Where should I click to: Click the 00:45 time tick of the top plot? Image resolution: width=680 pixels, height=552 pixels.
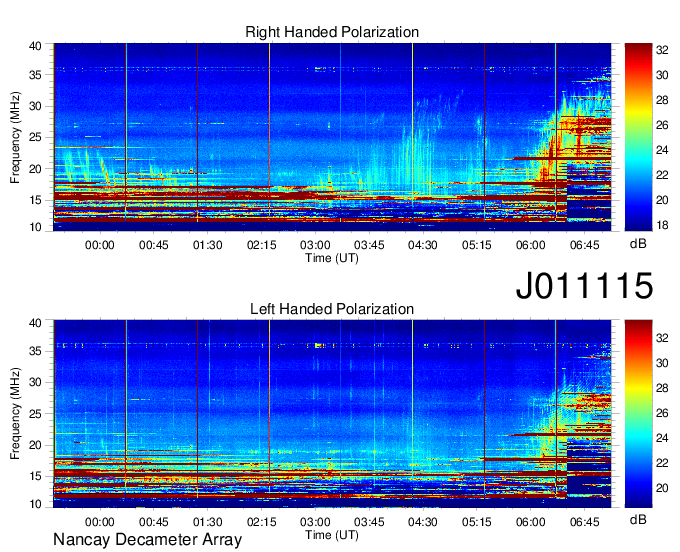click(154, 245)
